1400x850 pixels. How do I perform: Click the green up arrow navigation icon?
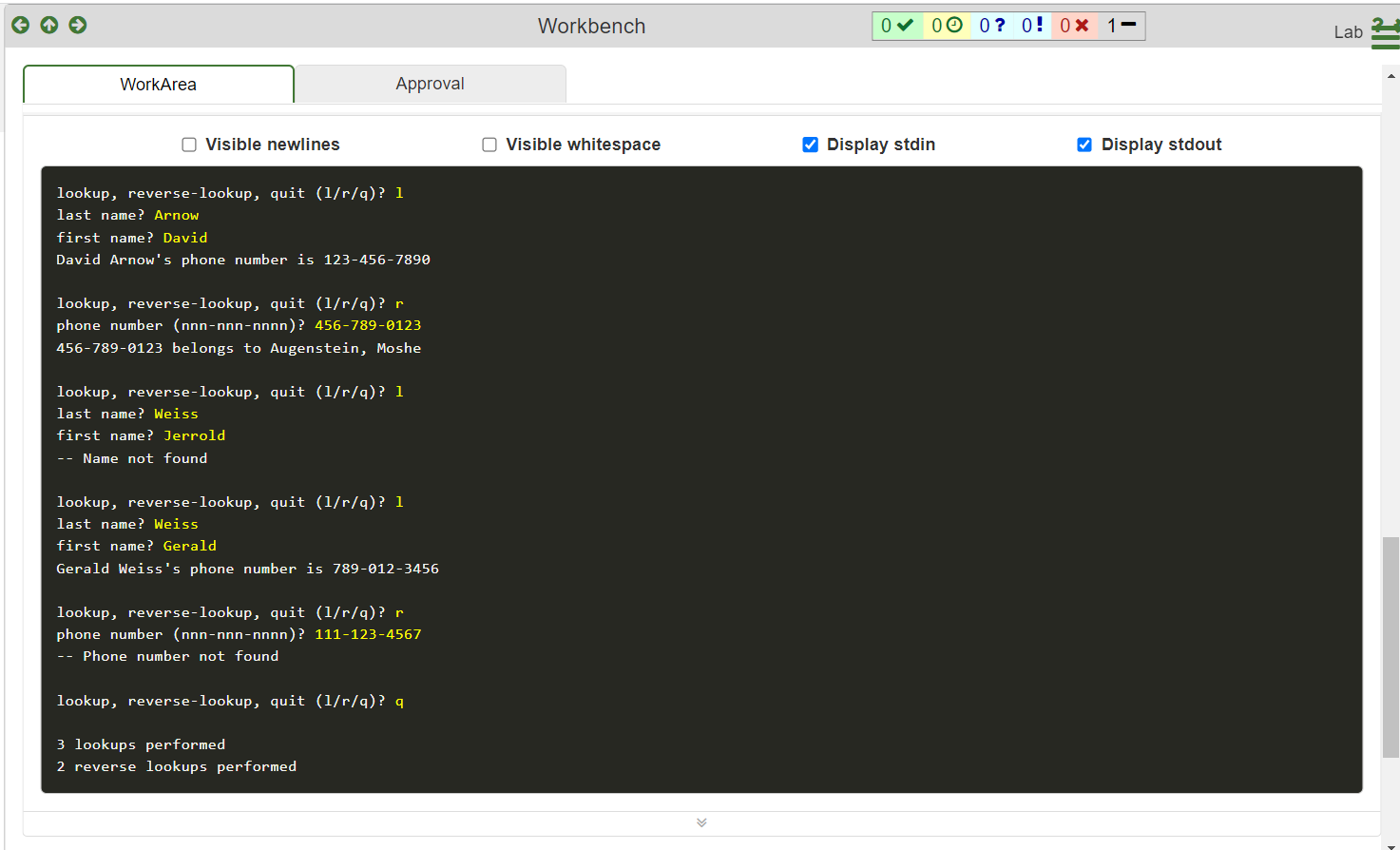coord(48,25)
